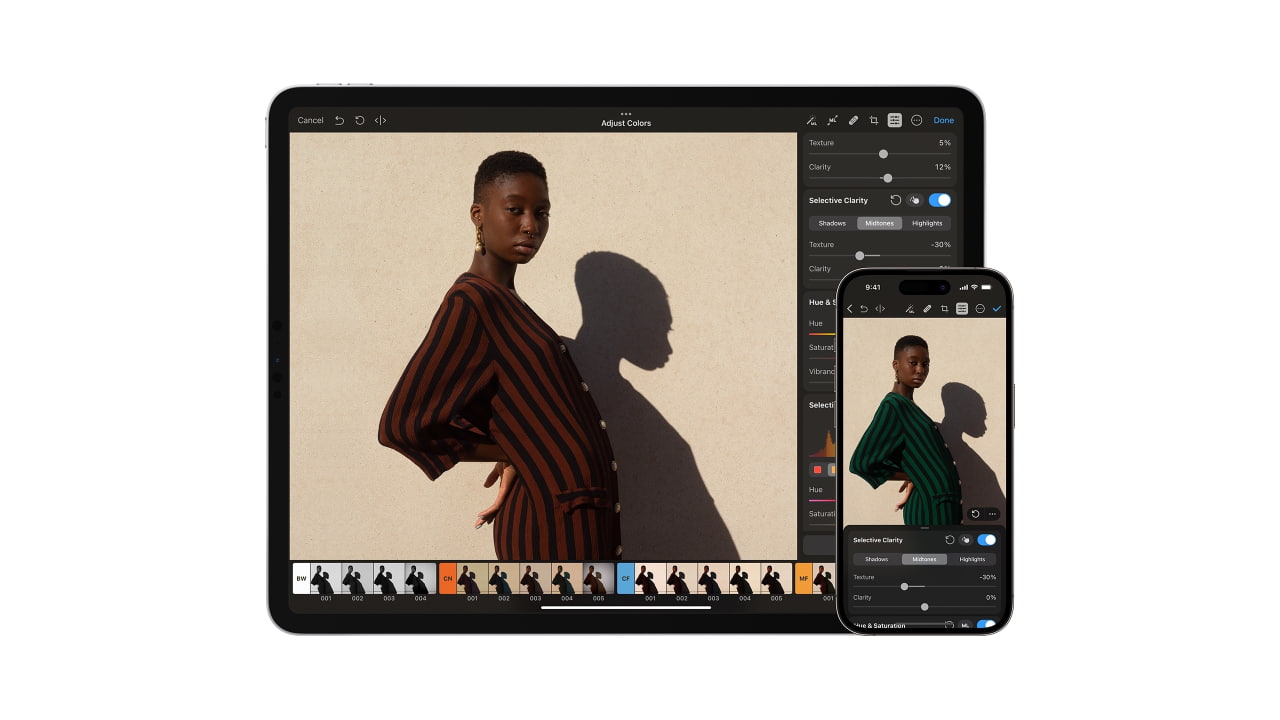
Task: Open the ellipsis menu beside iPhone reset arrow
Action: 992,514
